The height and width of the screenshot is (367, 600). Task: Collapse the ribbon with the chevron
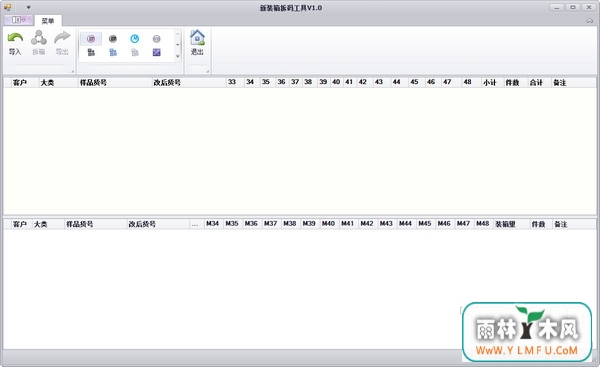[x=590, y=21]
